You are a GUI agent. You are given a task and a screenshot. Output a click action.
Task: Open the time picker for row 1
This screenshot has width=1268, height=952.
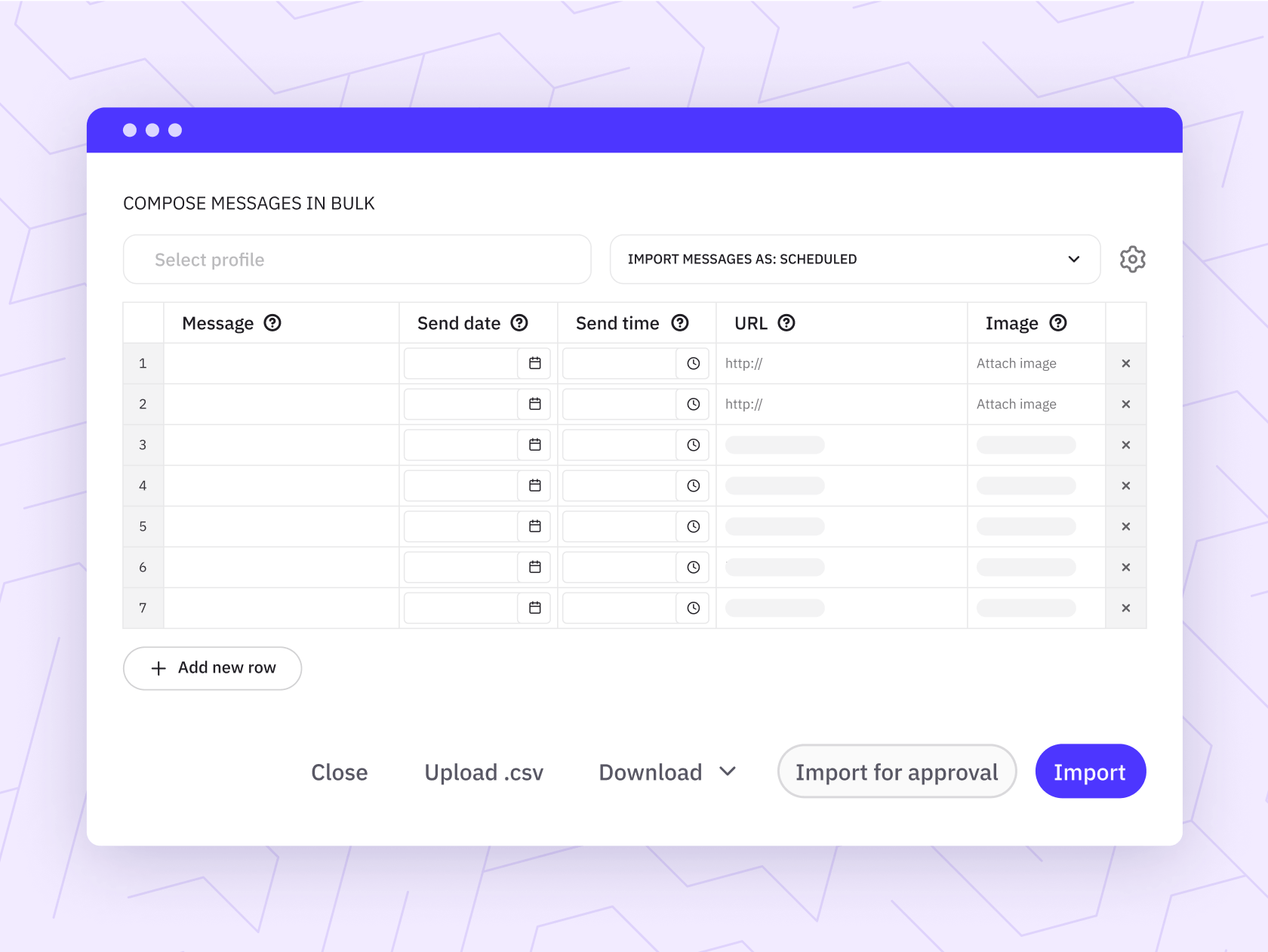coord(693,363)
